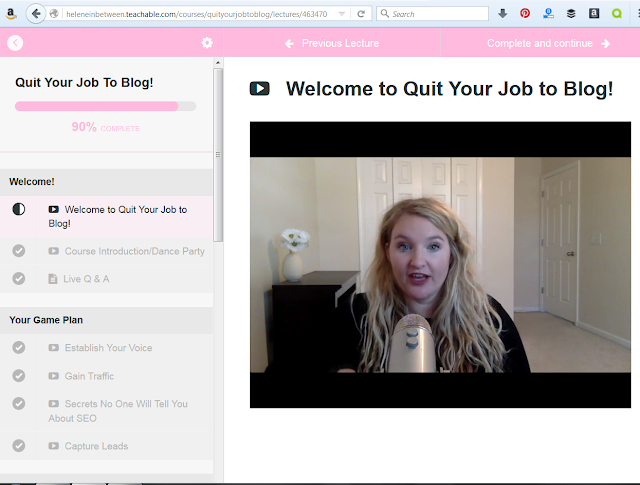Click the Welcome! section header
Image resolution: width=640 pixels, height=485 pixels.
pyautogui.click(x=106, y=182)
